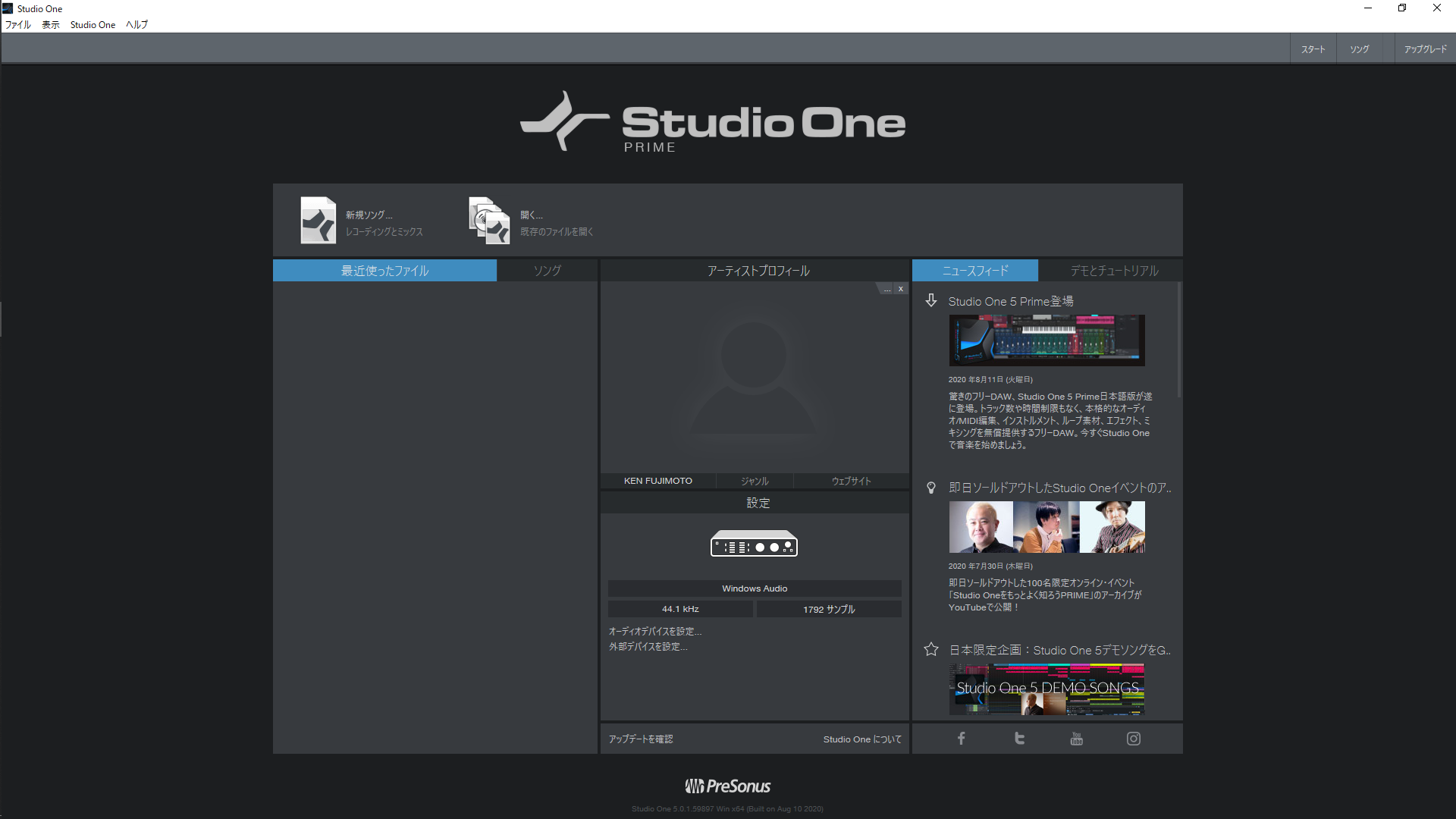Click the Studio One PRIME logo

(x=713, y=122)
